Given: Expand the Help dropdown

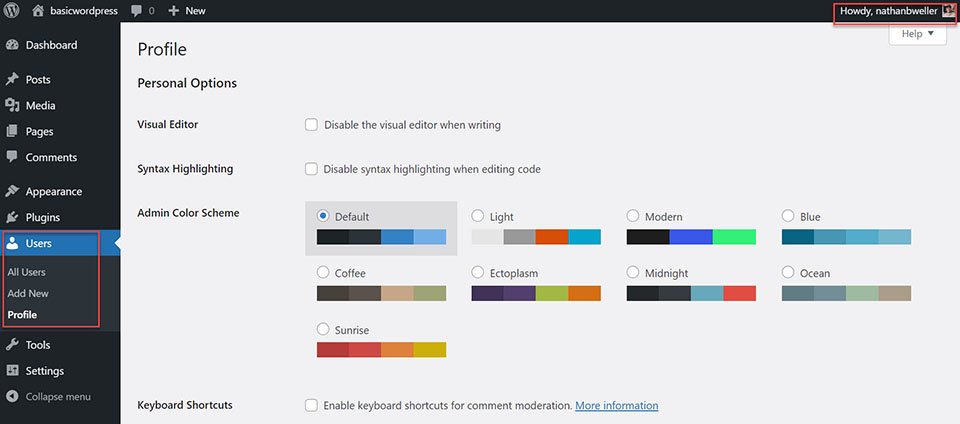Looking at the screenshot, I should pyautogui.click(x=916, y=34).
